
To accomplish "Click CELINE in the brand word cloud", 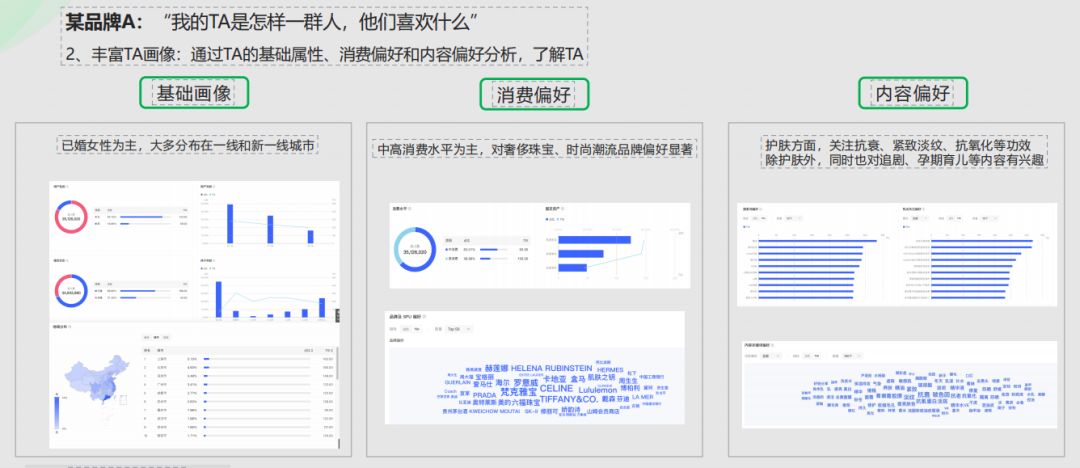I will 557,388.
